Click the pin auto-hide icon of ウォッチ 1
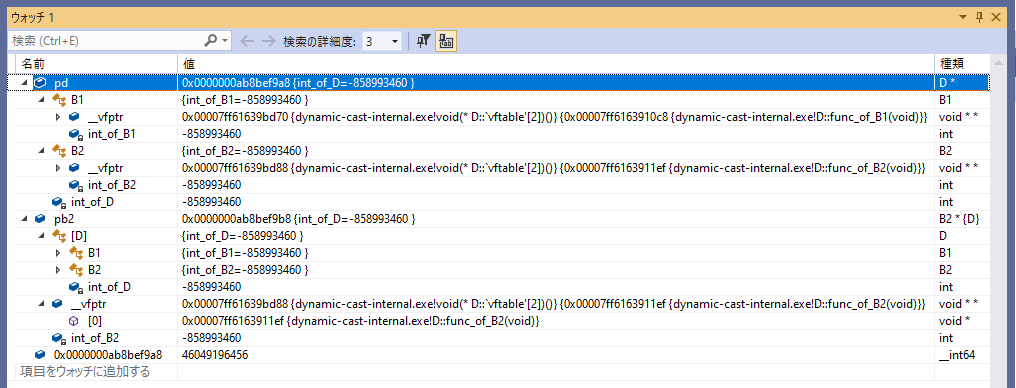Image resolution: width=1016 pixels, height=388 pixels. click(980, 16)
